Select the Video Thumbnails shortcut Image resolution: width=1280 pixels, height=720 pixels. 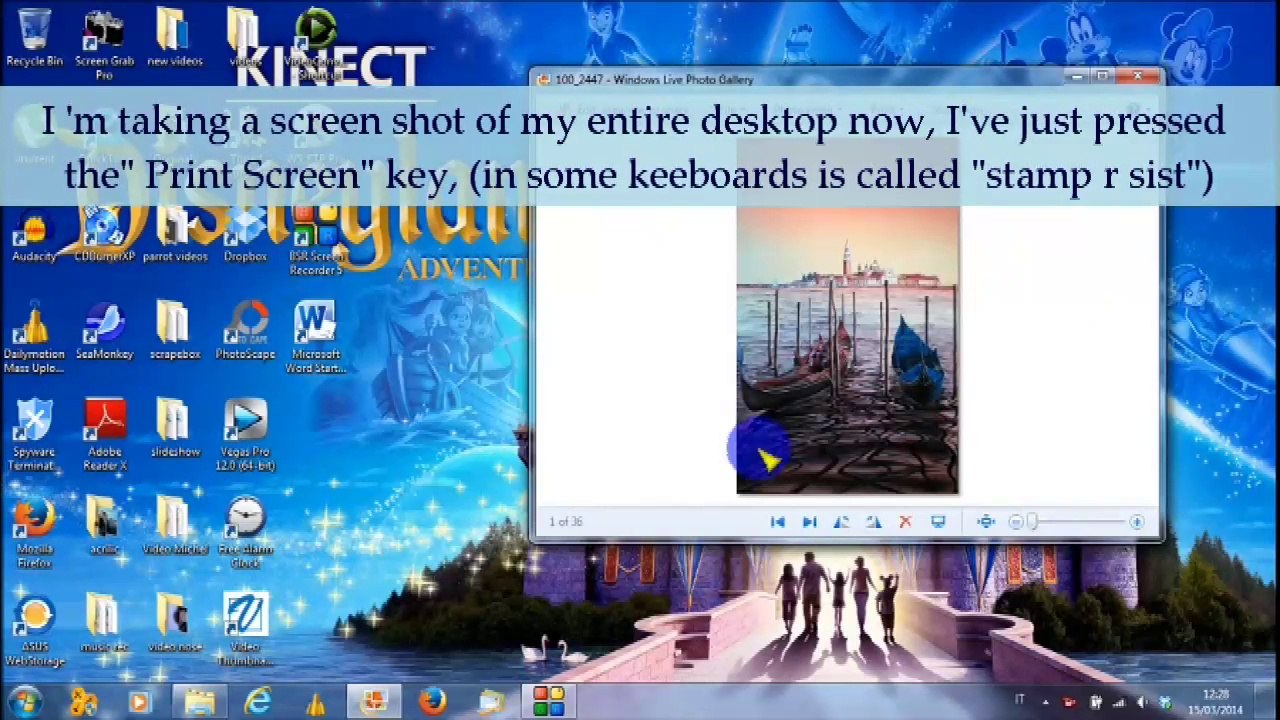(245, 632)
